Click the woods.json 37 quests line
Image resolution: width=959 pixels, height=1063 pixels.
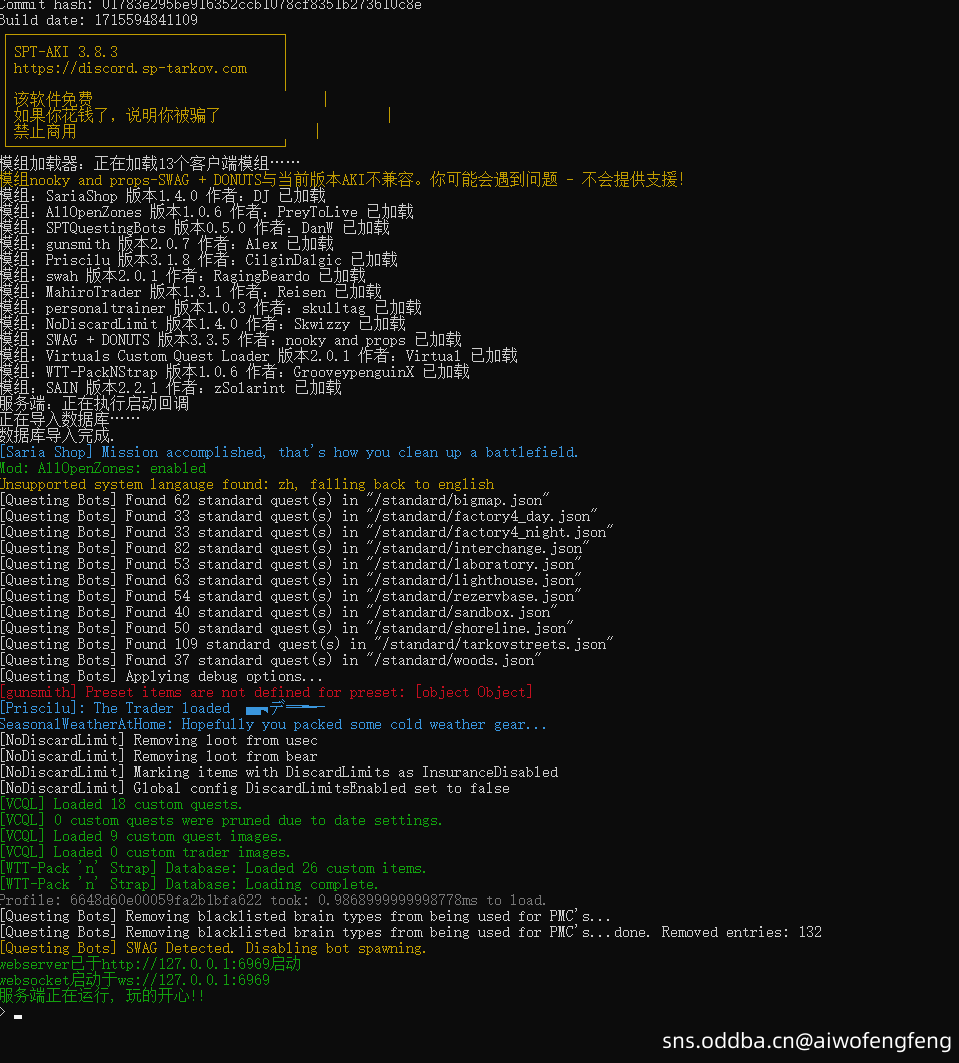pos(270,660)
